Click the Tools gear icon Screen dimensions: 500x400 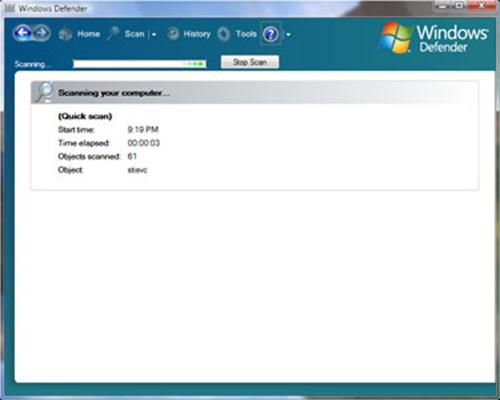(x=224, y=34)
